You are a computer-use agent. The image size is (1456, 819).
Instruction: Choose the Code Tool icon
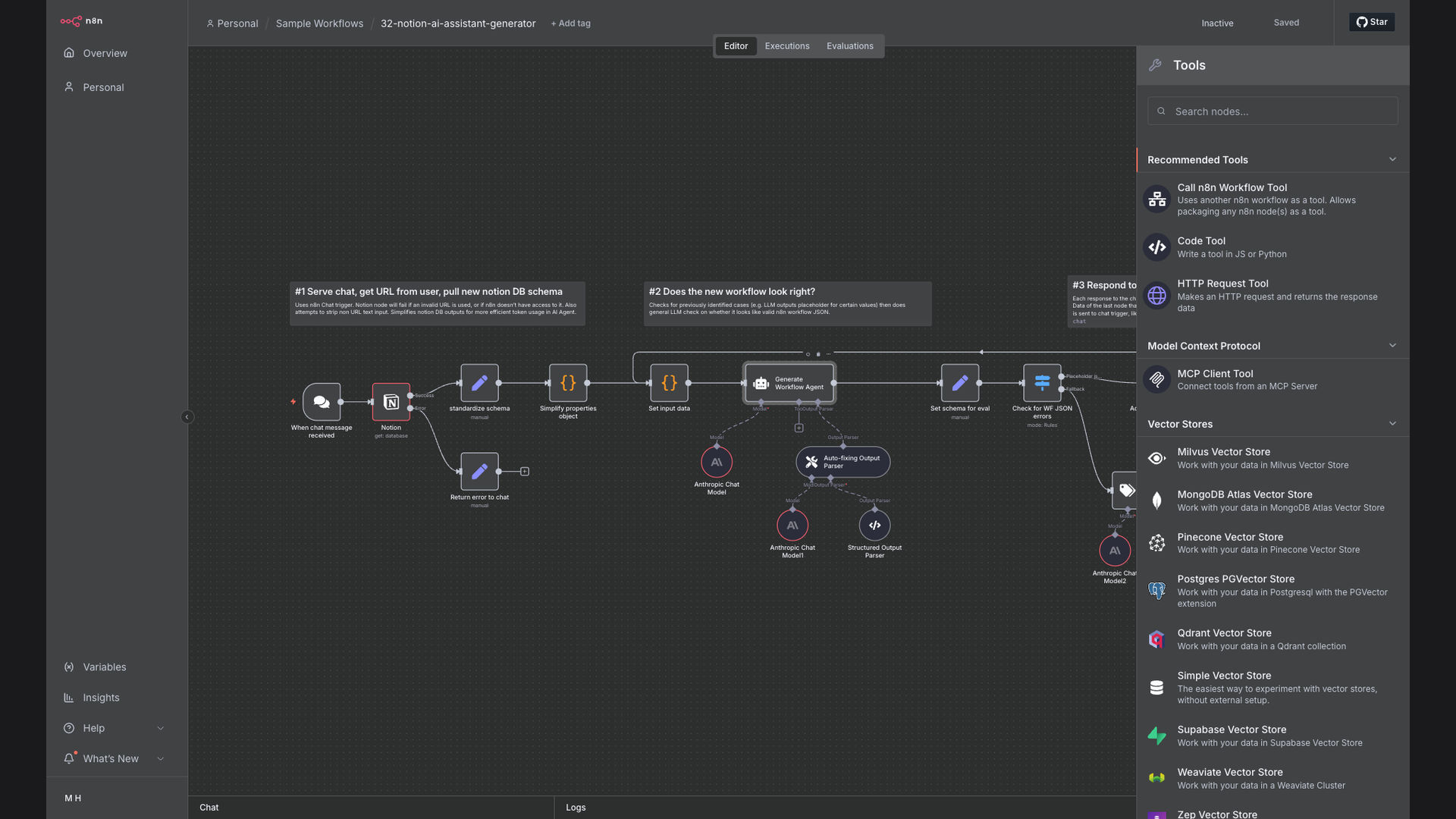click(x=1157, y=247)
